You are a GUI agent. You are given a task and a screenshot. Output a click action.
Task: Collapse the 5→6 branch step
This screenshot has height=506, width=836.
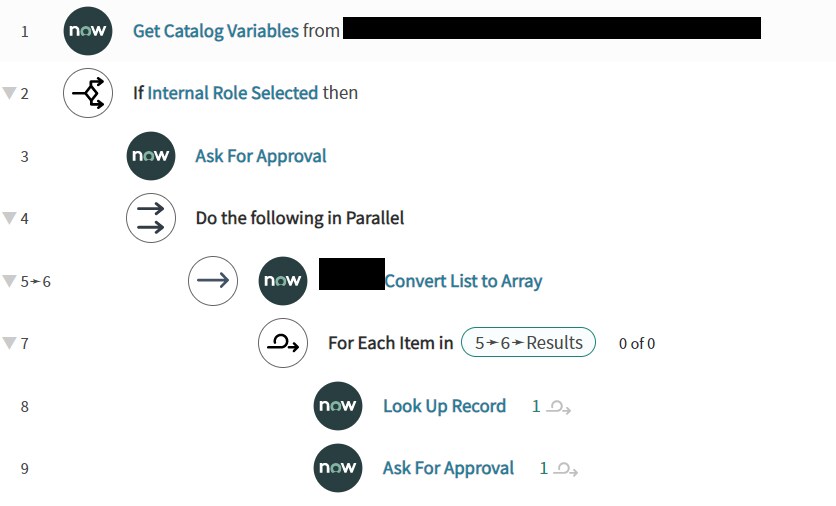9,280
